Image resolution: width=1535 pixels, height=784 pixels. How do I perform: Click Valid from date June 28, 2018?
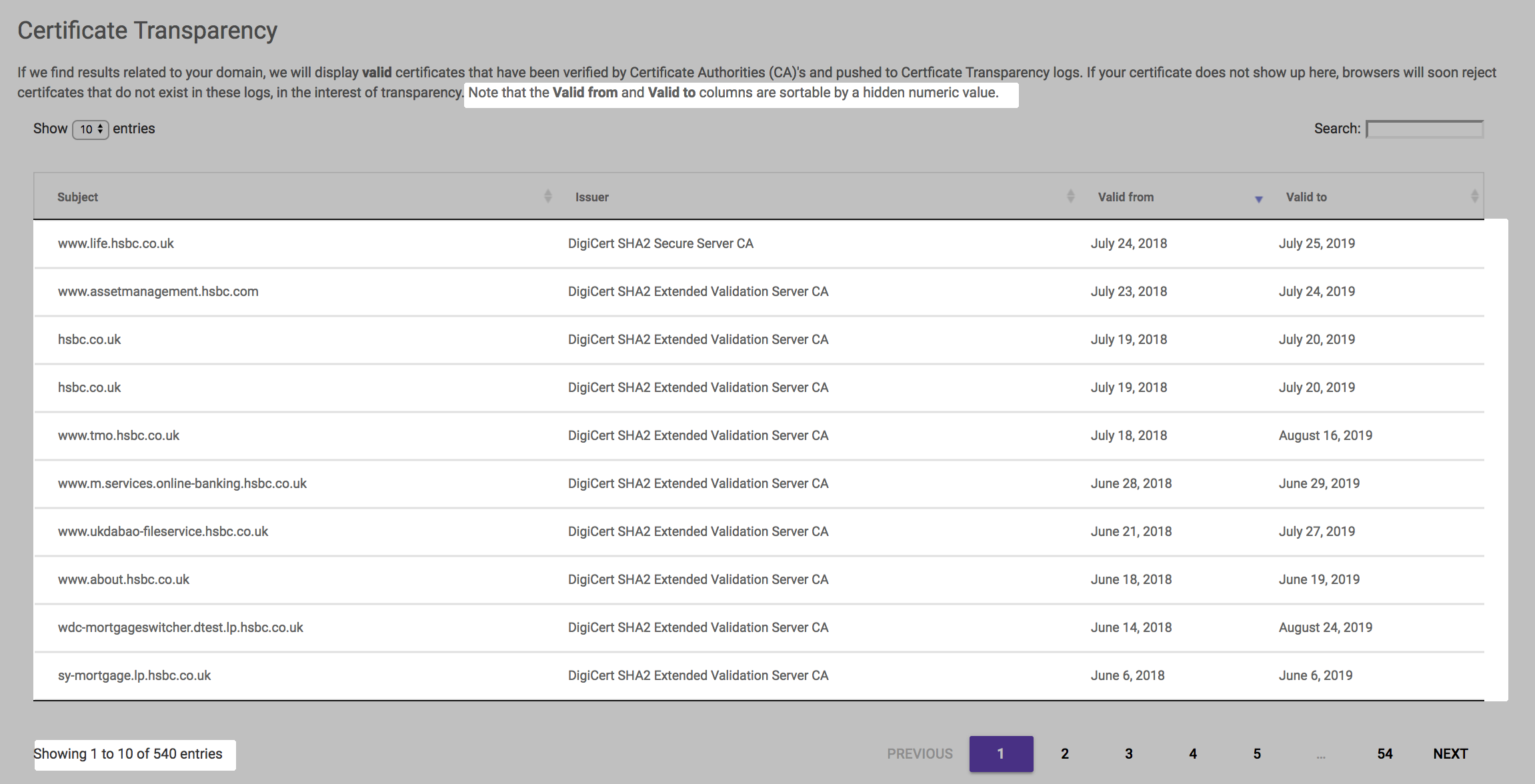coord(1131,484)
